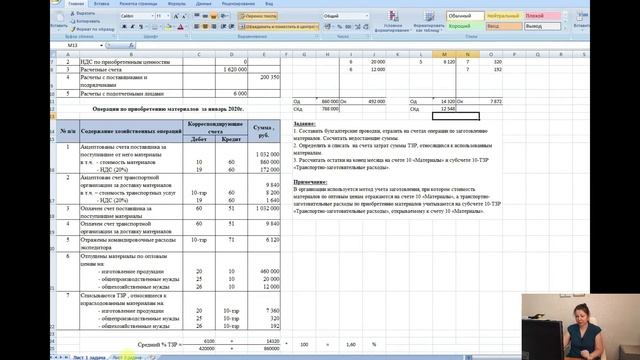Click the cell containing 1 620 000

[x=231, y=70]
